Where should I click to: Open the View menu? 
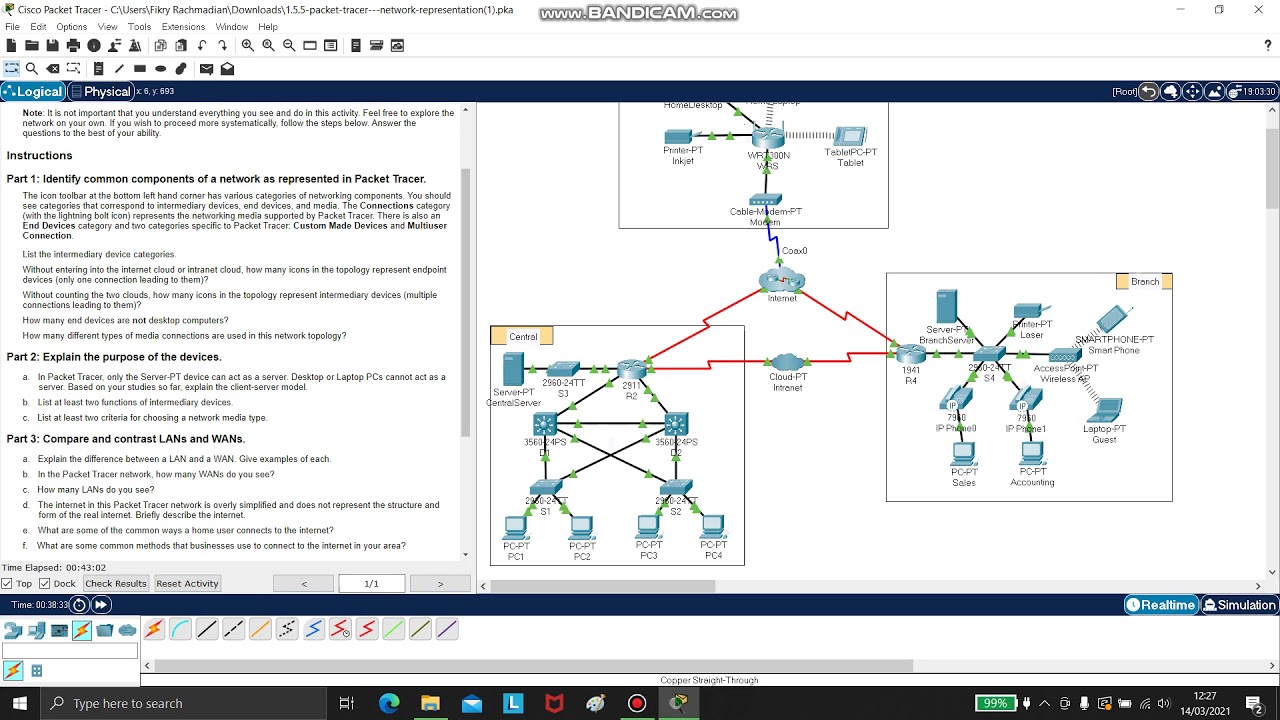coord(107,27)
